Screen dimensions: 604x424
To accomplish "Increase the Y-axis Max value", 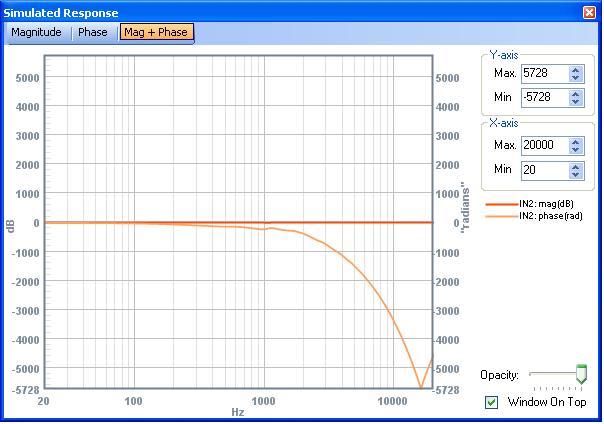I will [x=576, y=70].
